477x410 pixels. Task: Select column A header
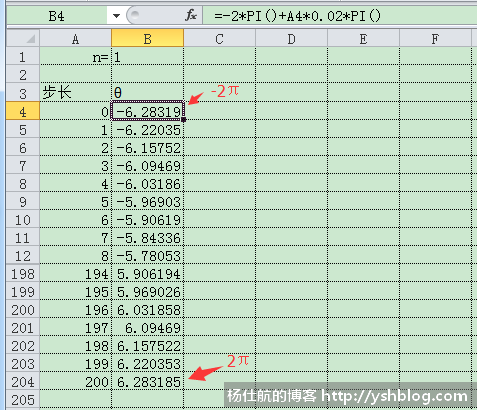(x=76, y=39)
